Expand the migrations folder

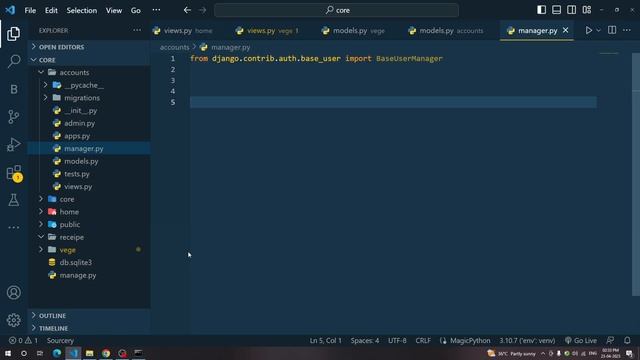pos(89,98)
